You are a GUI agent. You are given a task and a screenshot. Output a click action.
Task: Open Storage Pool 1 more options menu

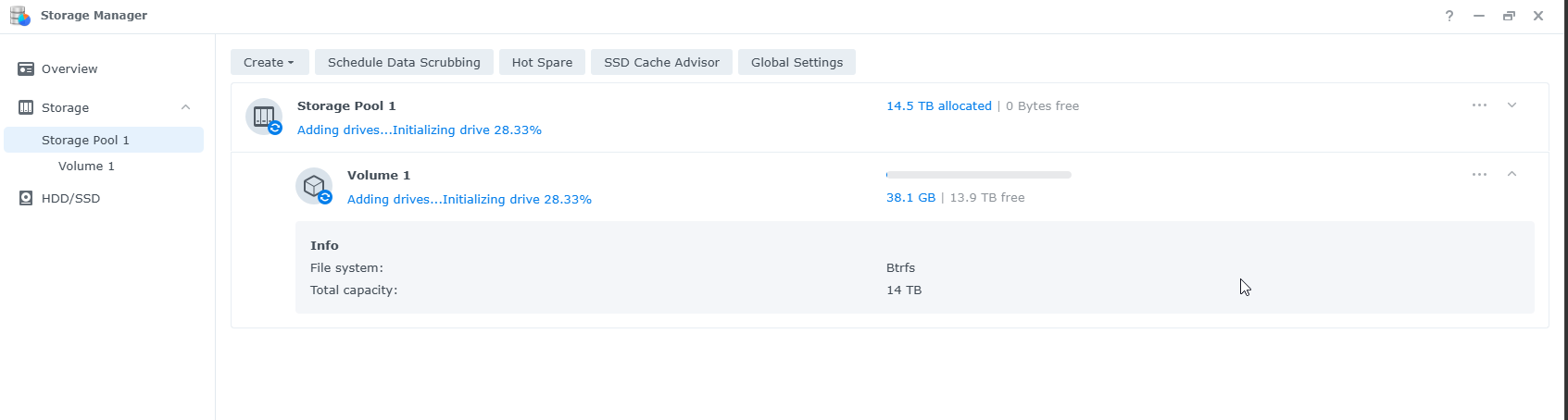point(1479,105)
